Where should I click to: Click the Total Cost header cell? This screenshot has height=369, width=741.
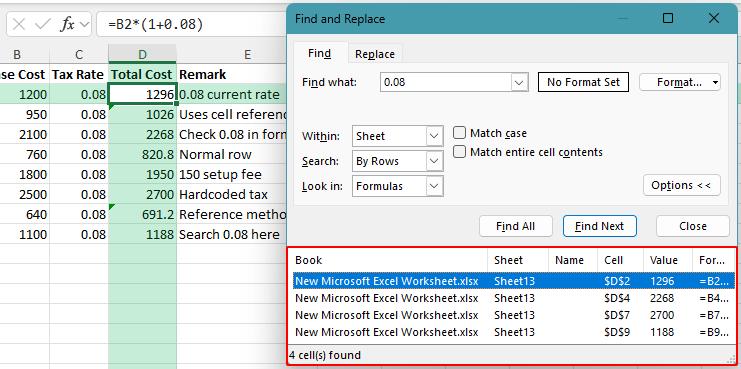point(142,75)
